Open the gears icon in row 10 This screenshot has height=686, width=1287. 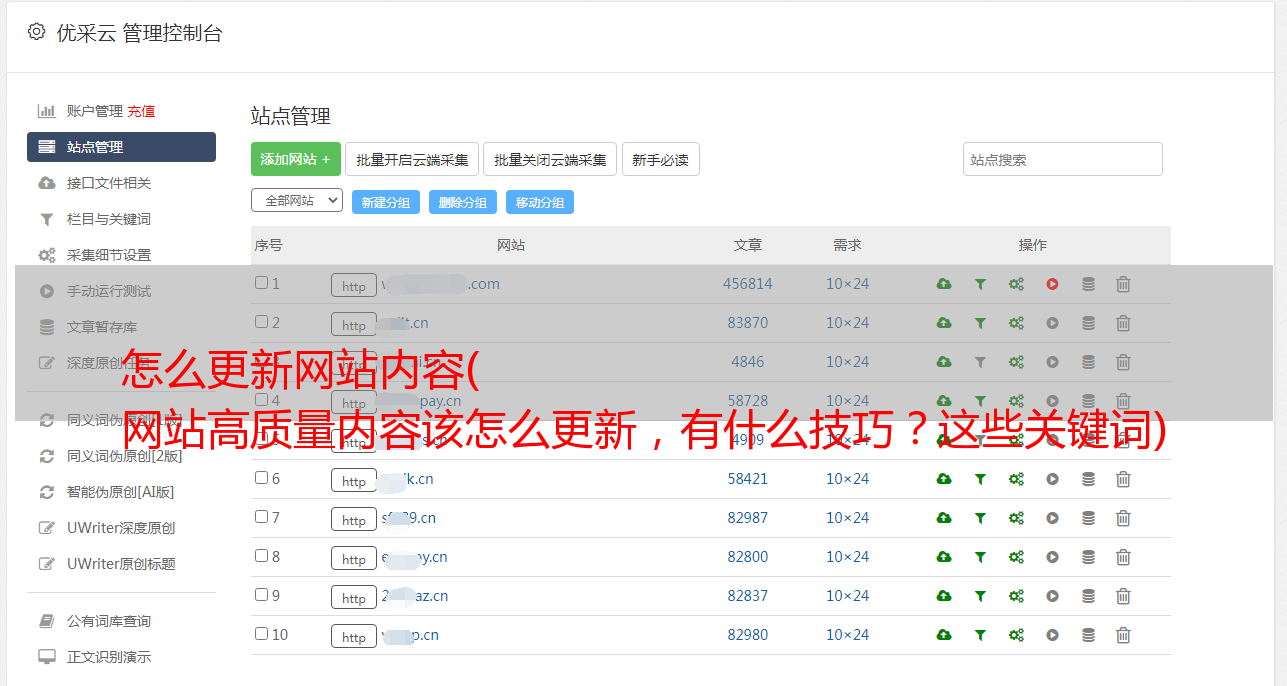[1016, 635]
